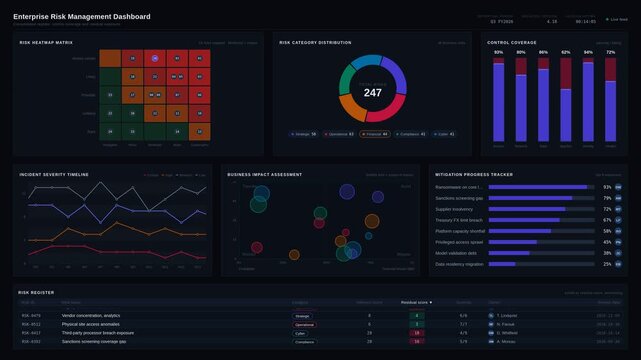The height and width of the screenshot is (360, 641).
Task: Click the Platform capacity shortfall progress bar
Action: point(541,231)
